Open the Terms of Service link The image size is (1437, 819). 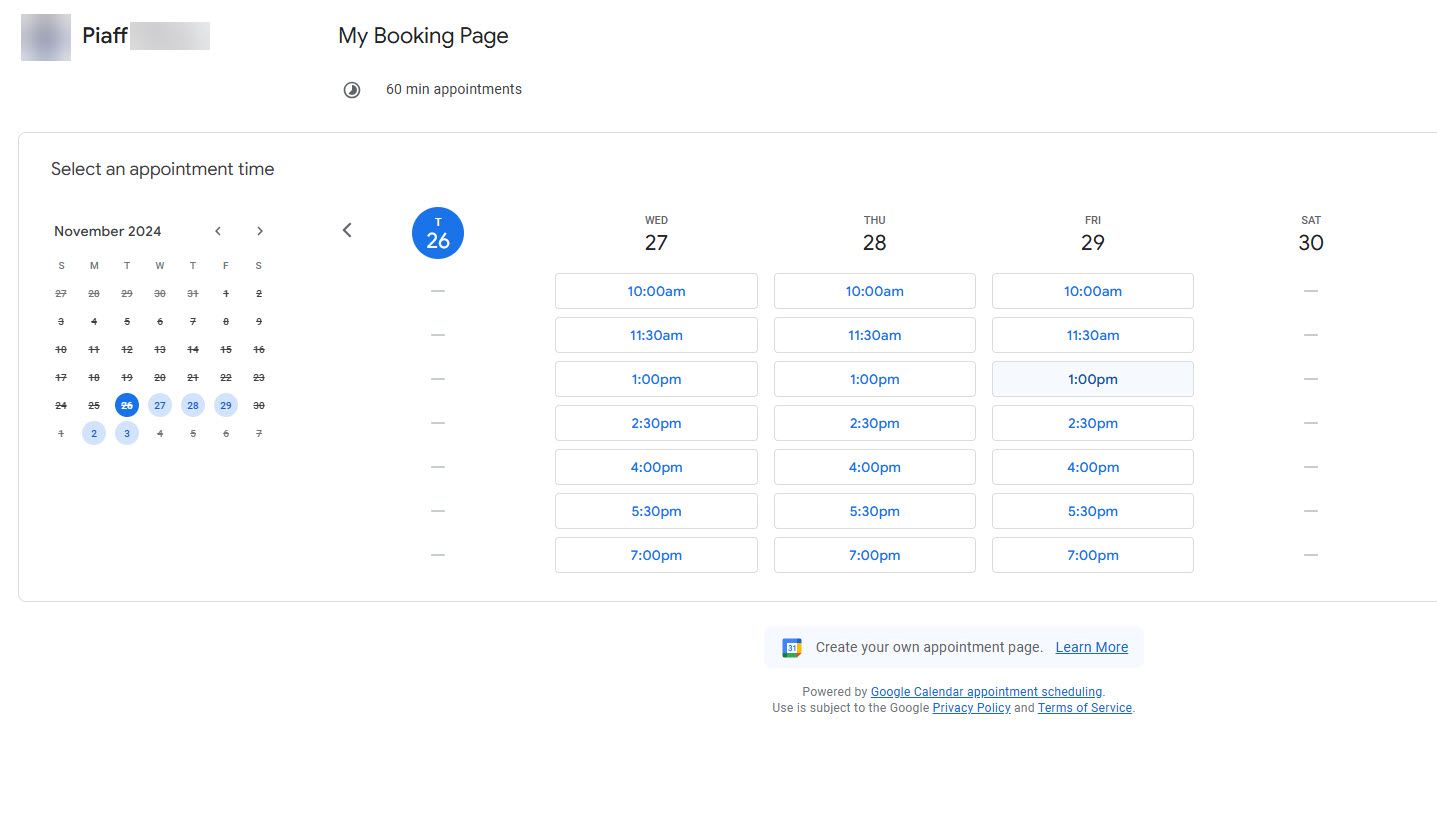1084,708
